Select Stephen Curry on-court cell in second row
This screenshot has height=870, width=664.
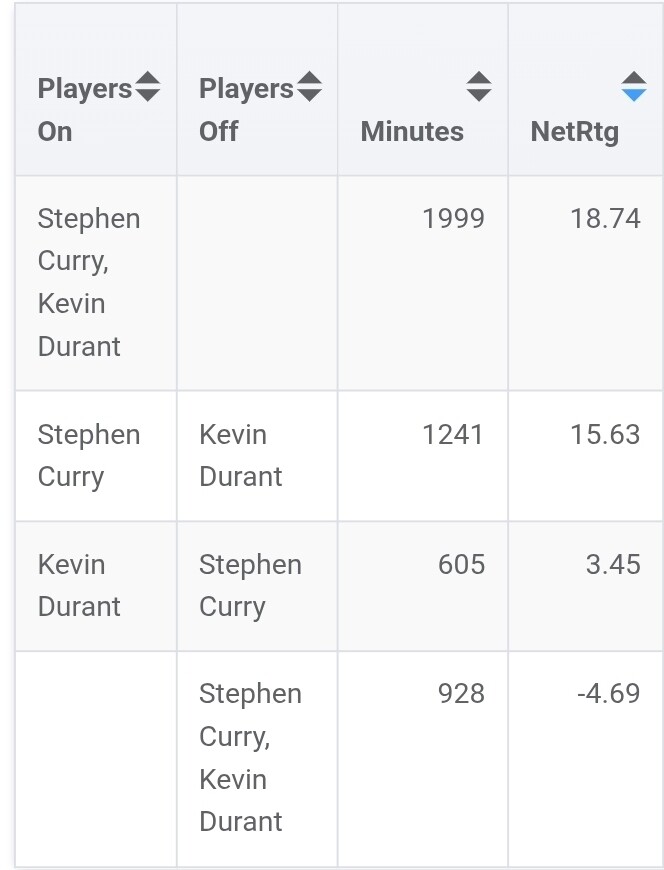88,455
